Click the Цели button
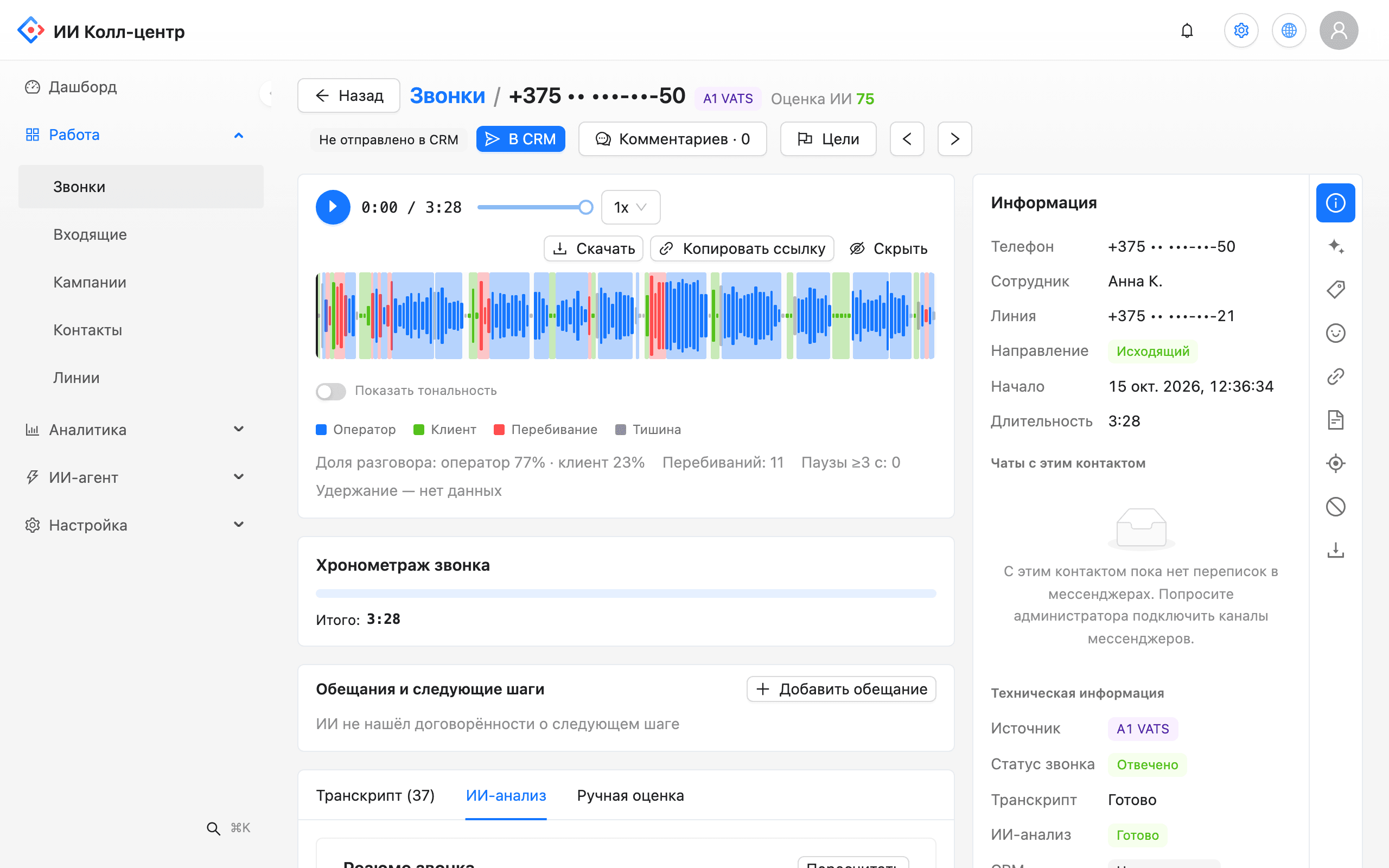1389x868 pixels. (x=828, y=139)
